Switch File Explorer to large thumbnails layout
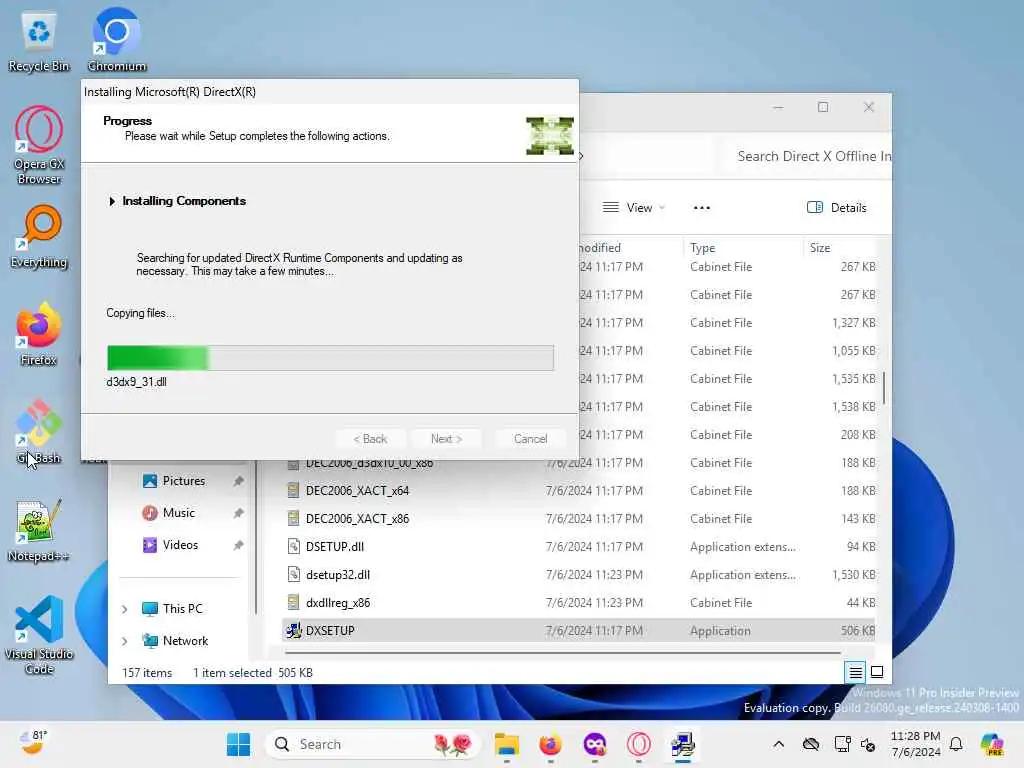1024x768 pixels. 877,672
